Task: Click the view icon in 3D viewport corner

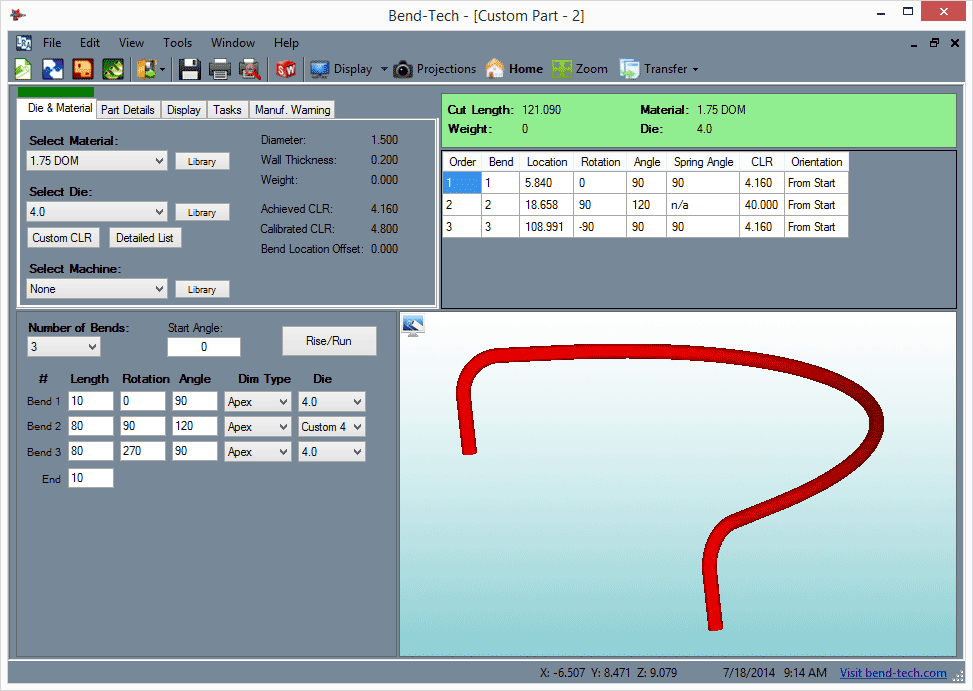Action: (x=413, y=325)
